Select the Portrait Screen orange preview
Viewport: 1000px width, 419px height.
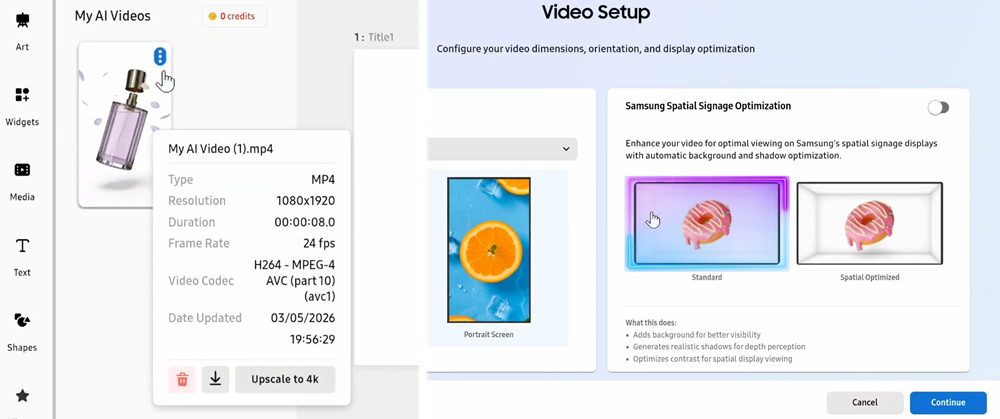(x=488, y=250)
